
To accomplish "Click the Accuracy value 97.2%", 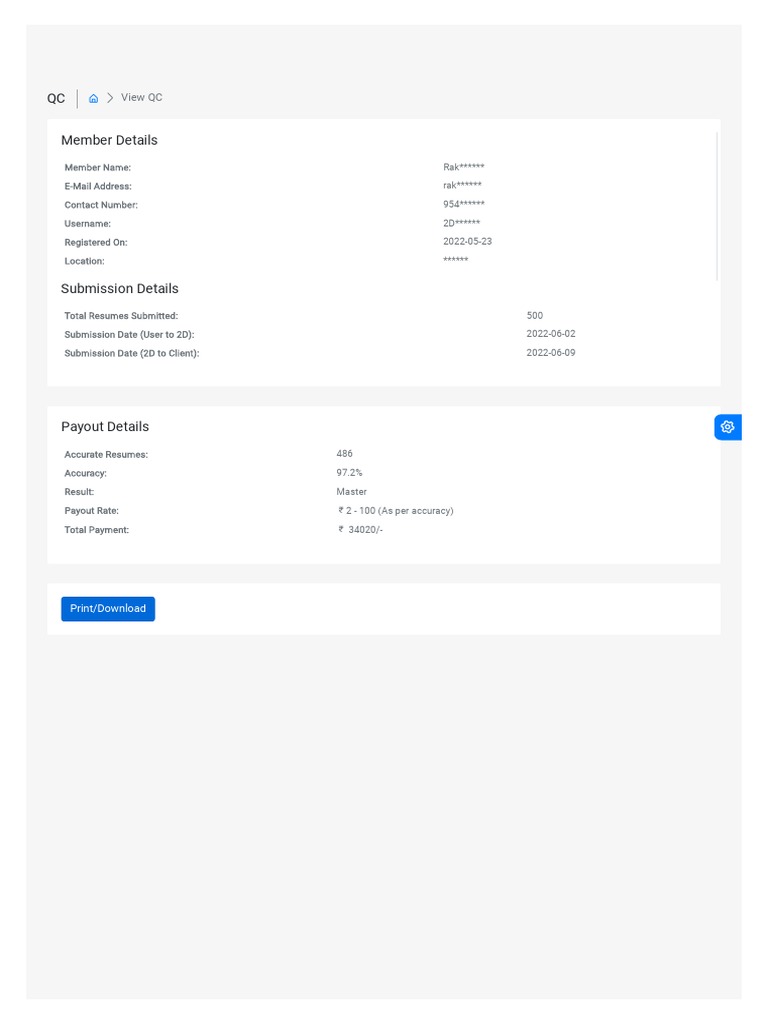I will [x=349, y=473].
